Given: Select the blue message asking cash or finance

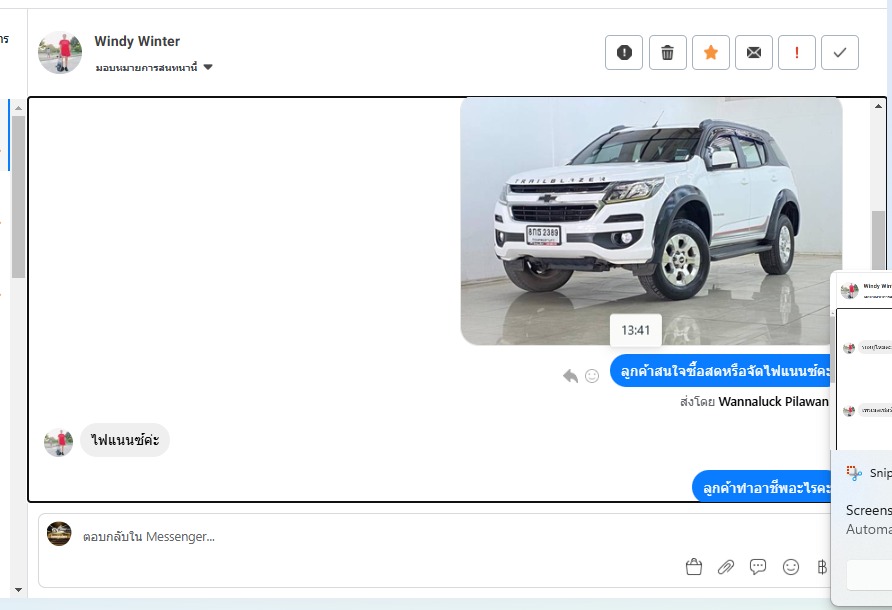Looking at the screenshot, I should (721, 372).
